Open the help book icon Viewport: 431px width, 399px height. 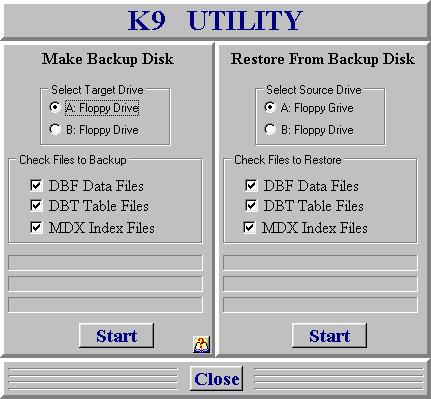(x=201, y=344)
